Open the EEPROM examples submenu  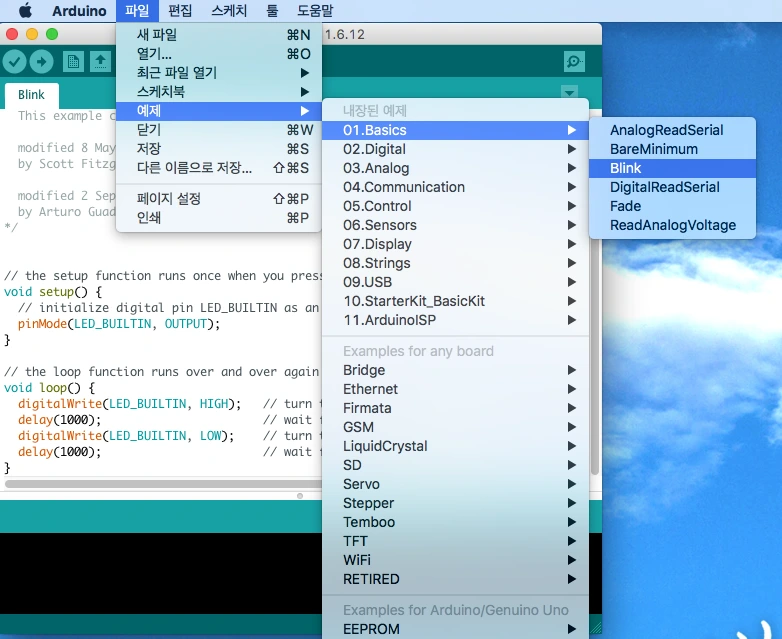pyautogui.click(x=456, y=629)
